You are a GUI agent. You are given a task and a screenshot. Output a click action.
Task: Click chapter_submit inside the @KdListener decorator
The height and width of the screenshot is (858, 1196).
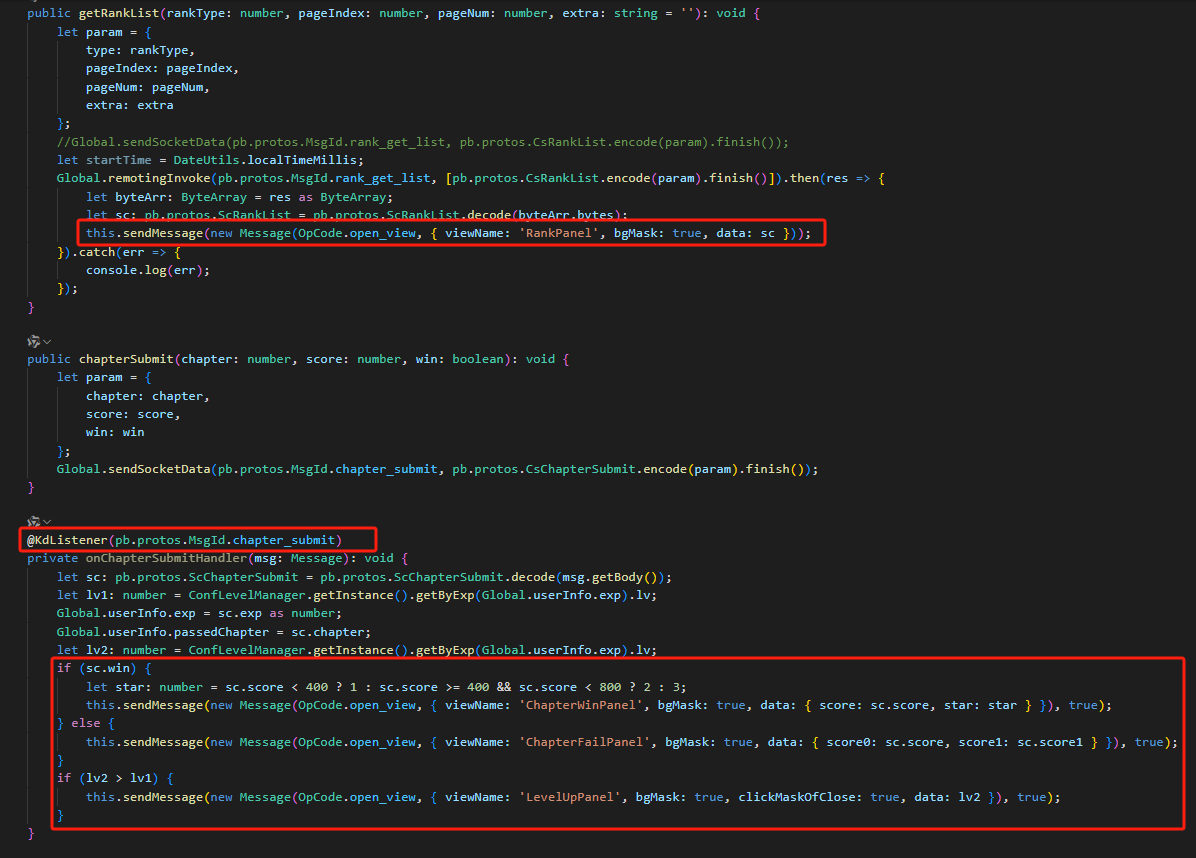284,540
